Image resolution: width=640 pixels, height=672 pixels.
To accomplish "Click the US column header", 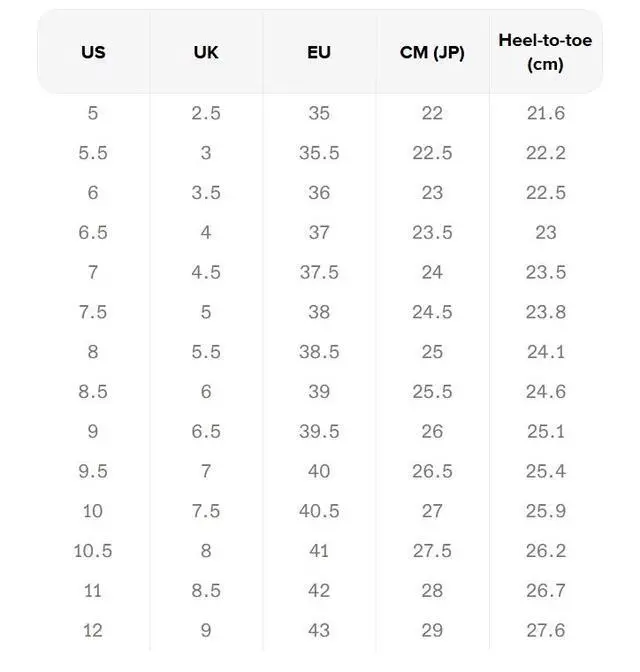I will (x=93, y=53).
